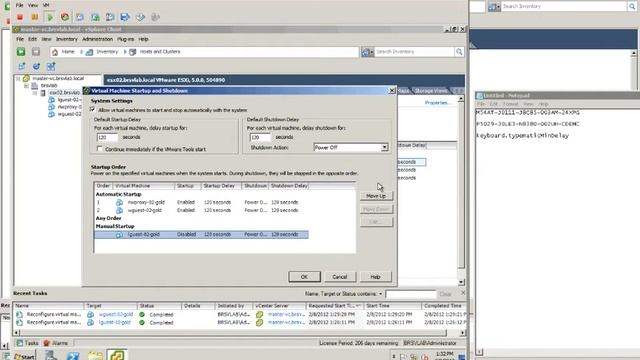Image resolution: width=640 pixels, height=360 pixels.
Task: Select the lguest-02-gold row under Manual Startup
Action: coord(201,235)
